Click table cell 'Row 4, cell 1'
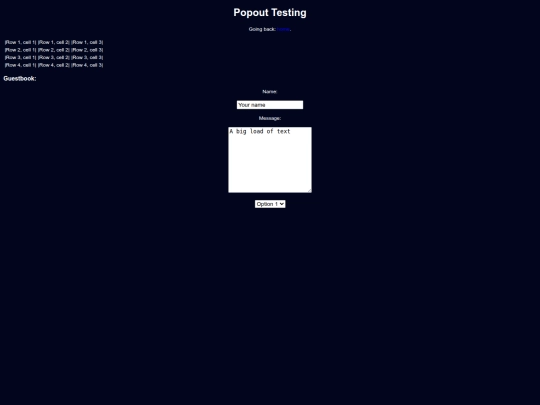 pyautogui.click(x=20, y=65)
